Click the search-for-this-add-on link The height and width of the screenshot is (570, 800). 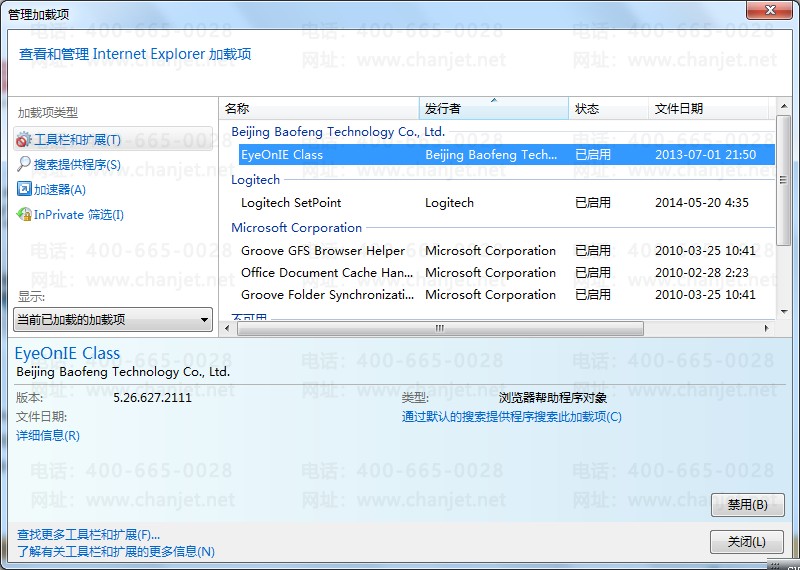point(511,416)
